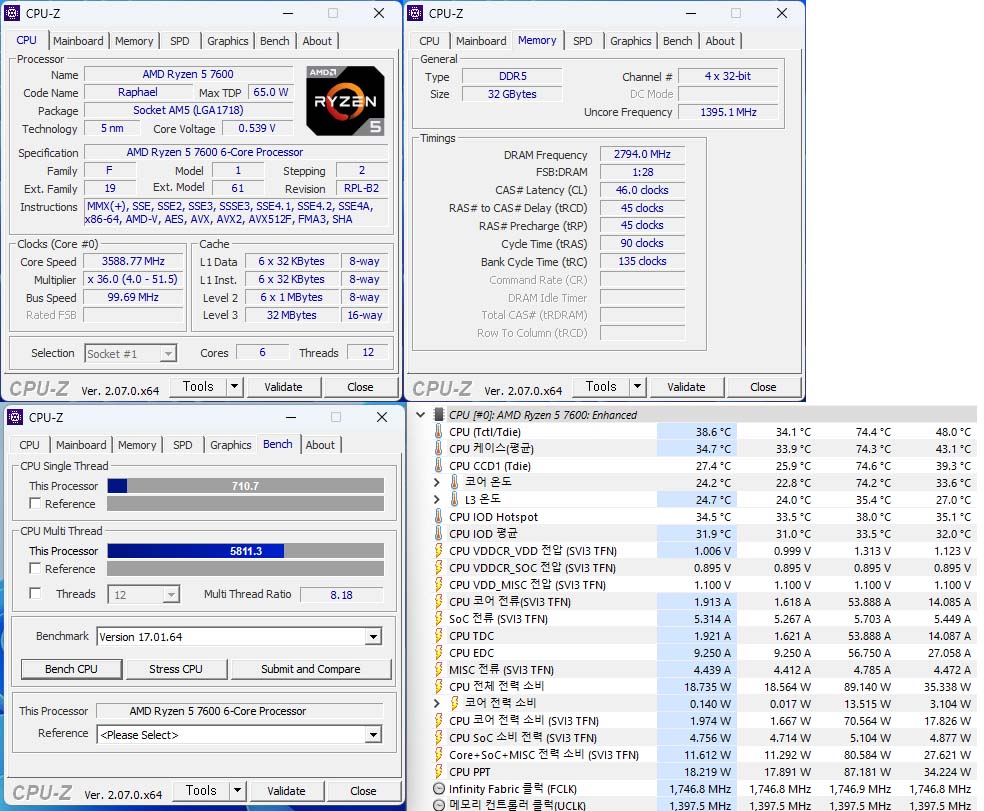Enable the Multi Thread Reference checkbox
The width and height of the screenshot is (984, 811).
coord(35,568)
